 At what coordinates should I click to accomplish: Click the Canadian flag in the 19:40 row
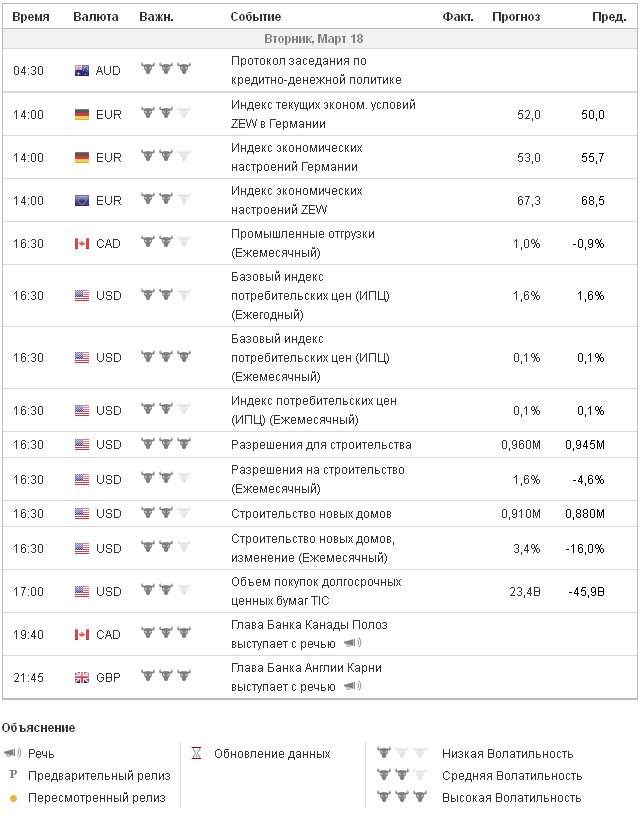point(82,634)
